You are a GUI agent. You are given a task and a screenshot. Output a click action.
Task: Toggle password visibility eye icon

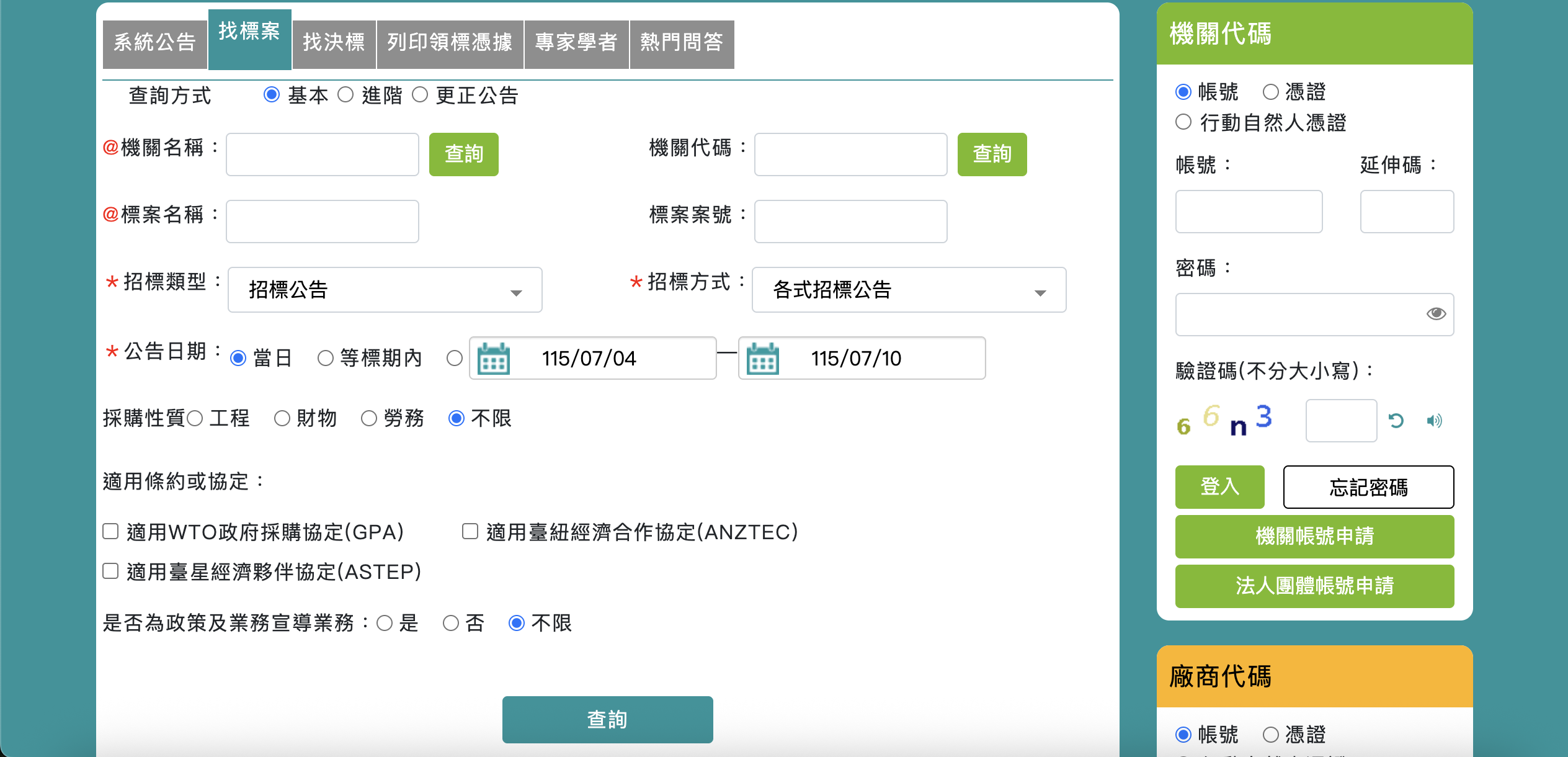1436,314
